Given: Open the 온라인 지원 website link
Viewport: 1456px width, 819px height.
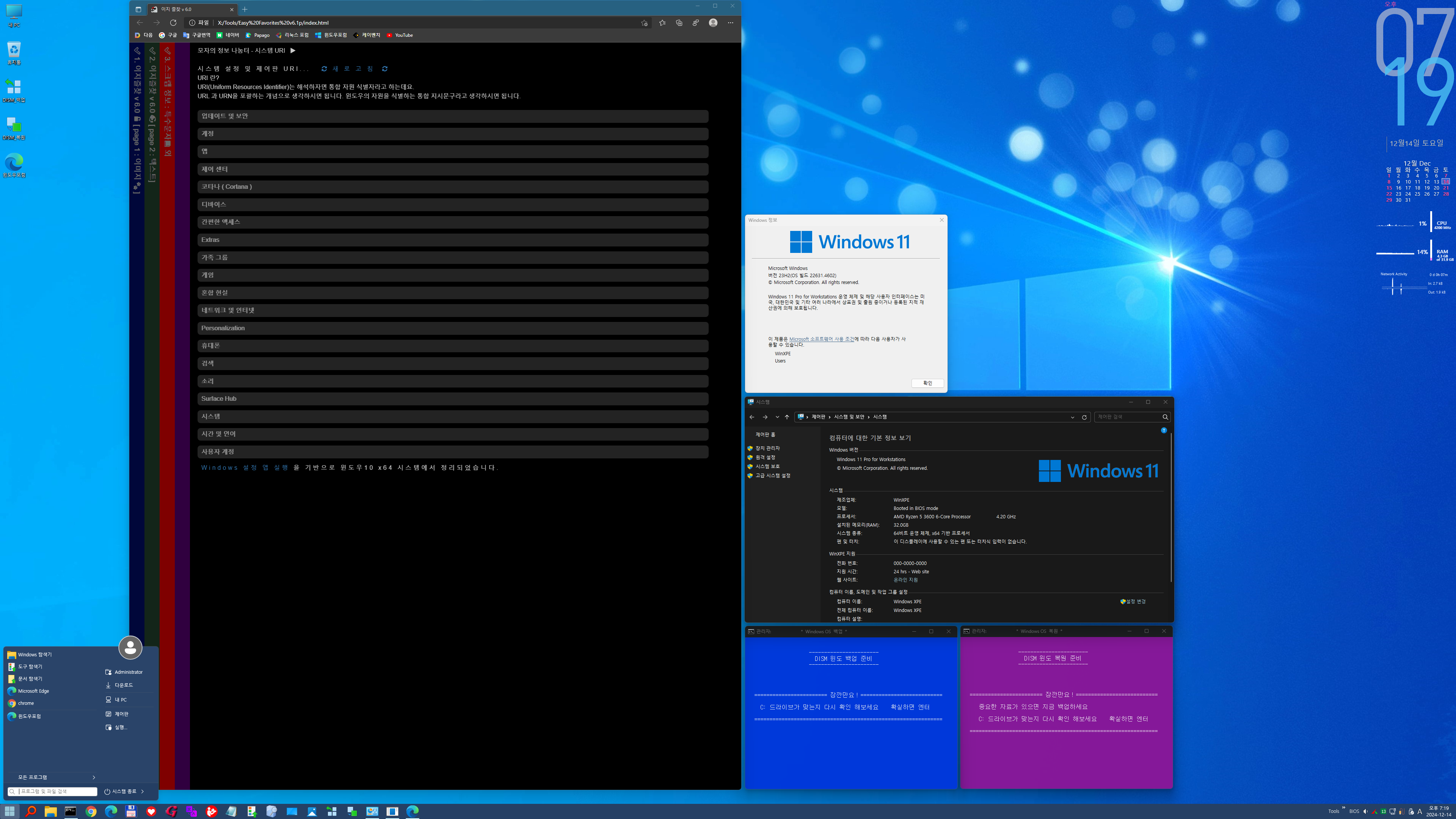Looking at the screenshot, I should click(905, 580).
